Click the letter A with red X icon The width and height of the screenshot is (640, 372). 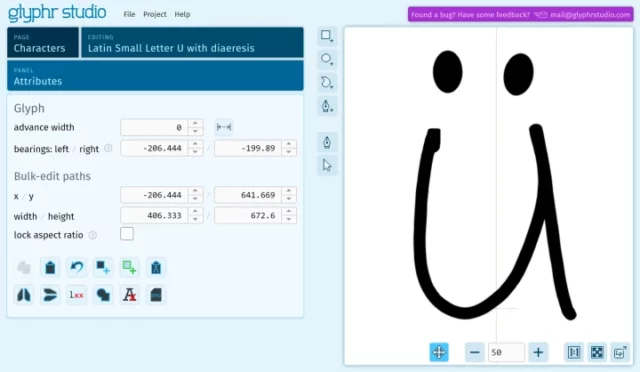129,294
